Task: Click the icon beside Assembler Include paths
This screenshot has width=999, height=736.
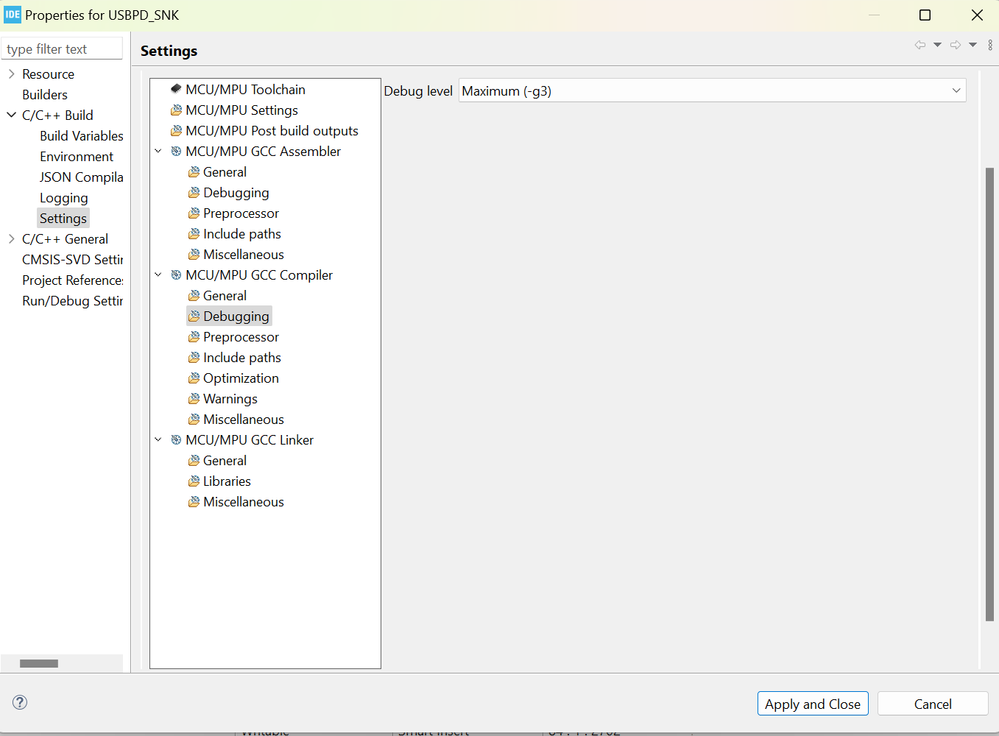Action: [194, 234]
